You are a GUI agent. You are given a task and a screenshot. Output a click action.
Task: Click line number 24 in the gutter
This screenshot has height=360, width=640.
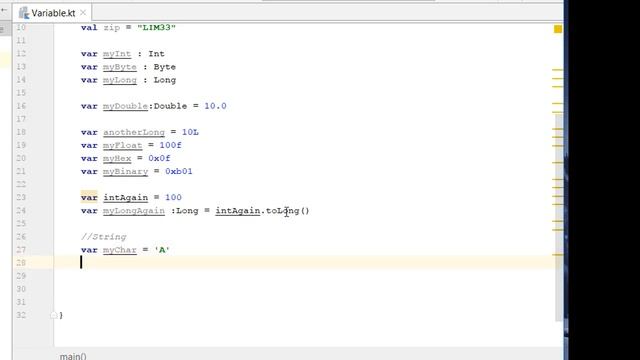click(21, 211)
